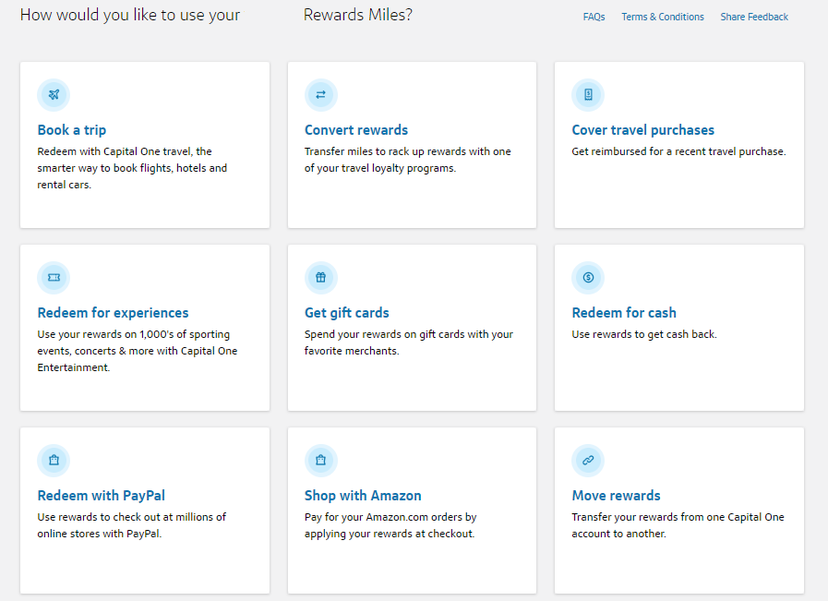
Task: Click the shopping bag icon for Shop with Amazon
Action: pos(320,460)
